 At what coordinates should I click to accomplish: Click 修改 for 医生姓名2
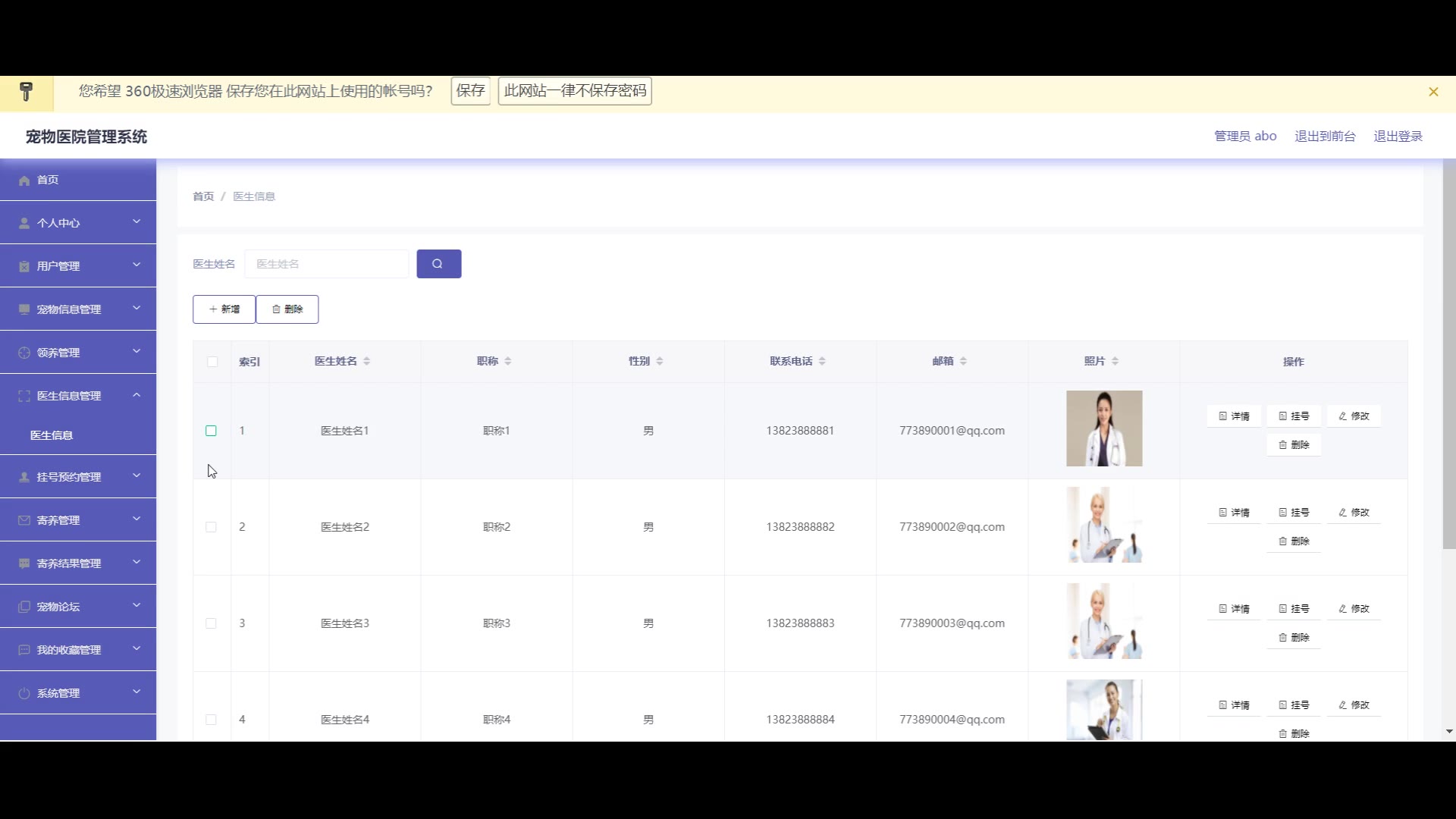pos(1354,513)
